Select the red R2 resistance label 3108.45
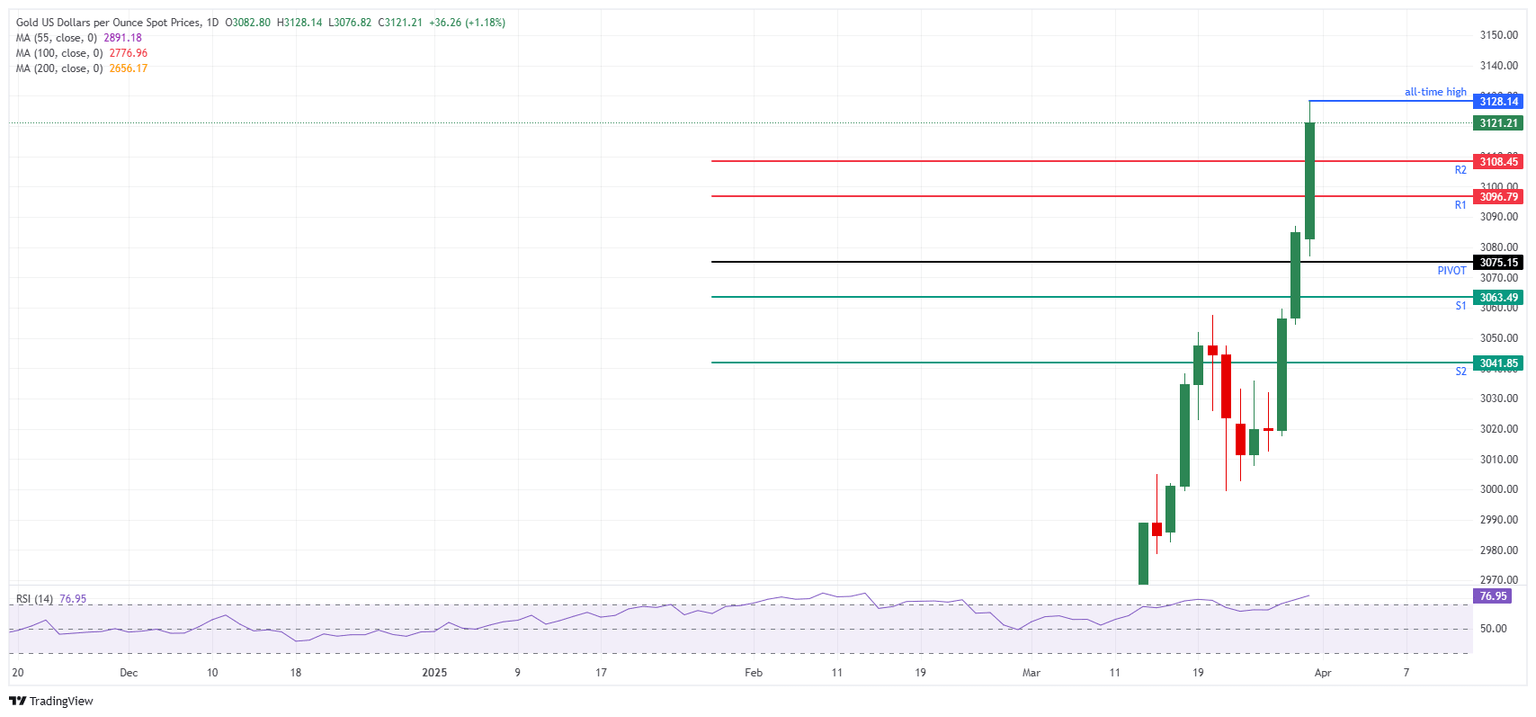This screenshot has width=1536, height=717. click(1498, 161)
